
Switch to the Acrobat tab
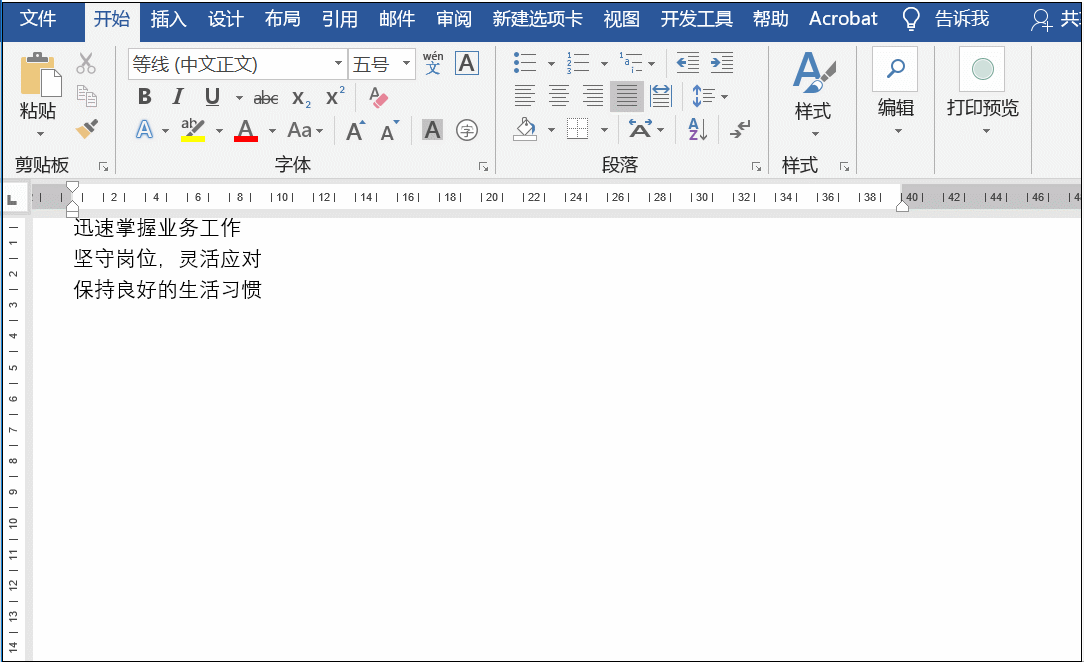(843, 19)
